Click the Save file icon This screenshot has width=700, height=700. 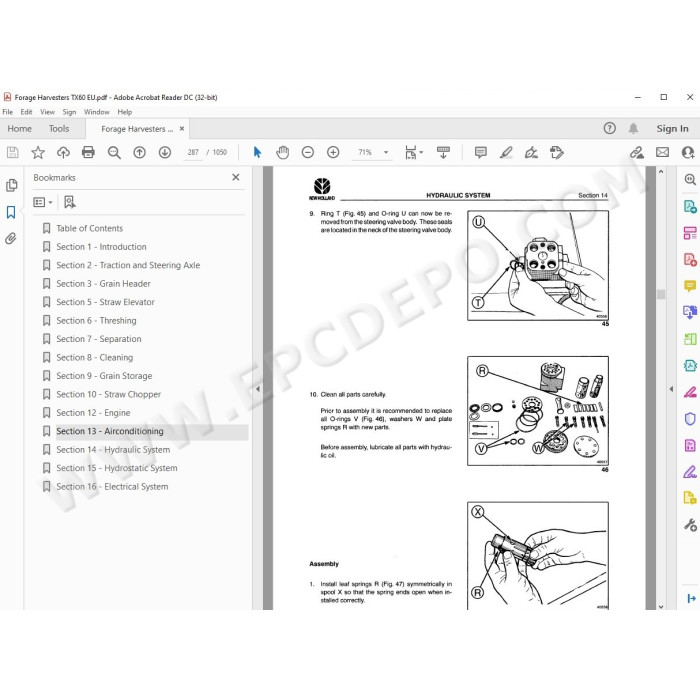12,153
